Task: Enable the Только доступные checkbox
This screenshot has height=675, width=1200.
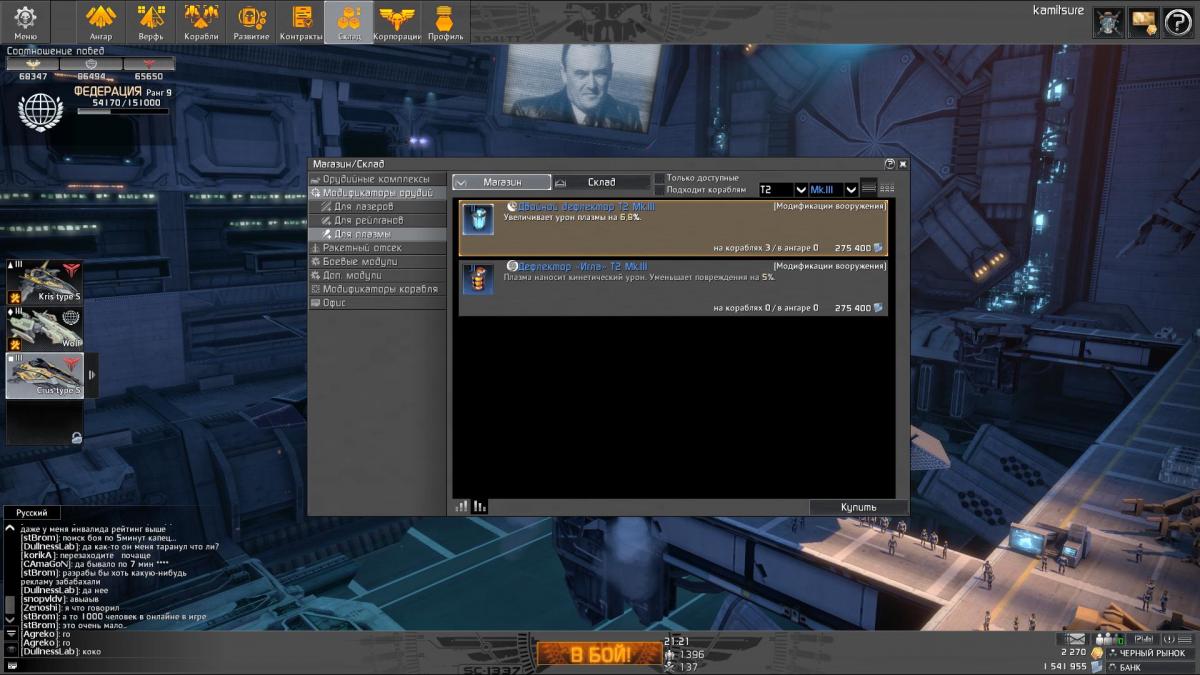Action: coord(659,177)
